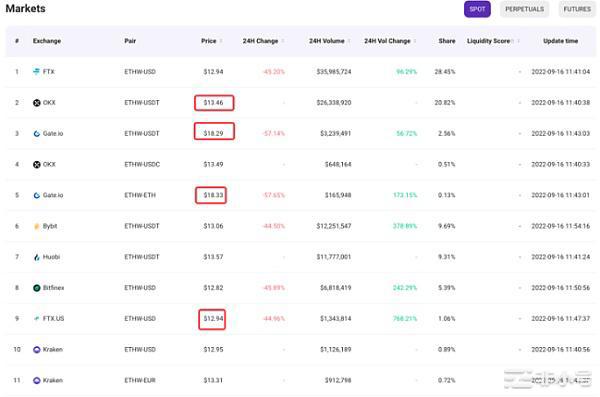Screen dimensions: 600x397
Task: Click the Kraken logo in the ETHW-EUR row
Action: [x=37, y=381]
